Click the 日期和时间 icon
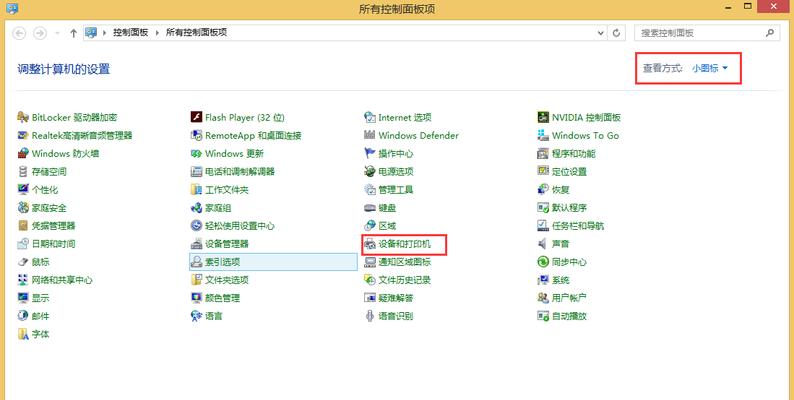794x400 pixels. 23,244
